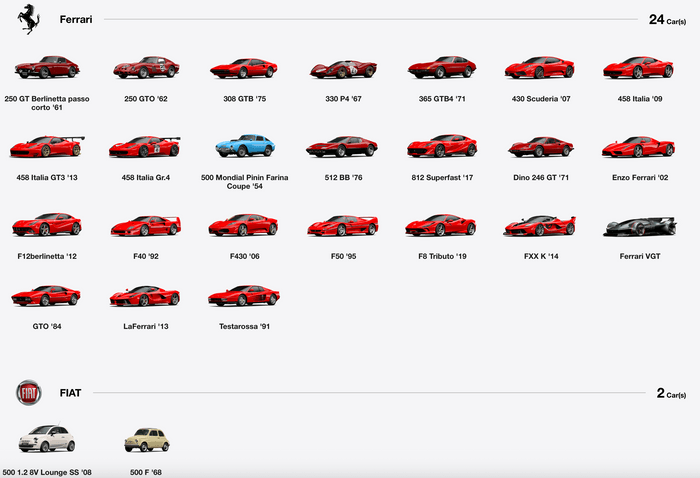Click the '458 Italia Gr.4' label

pos(146,177)
